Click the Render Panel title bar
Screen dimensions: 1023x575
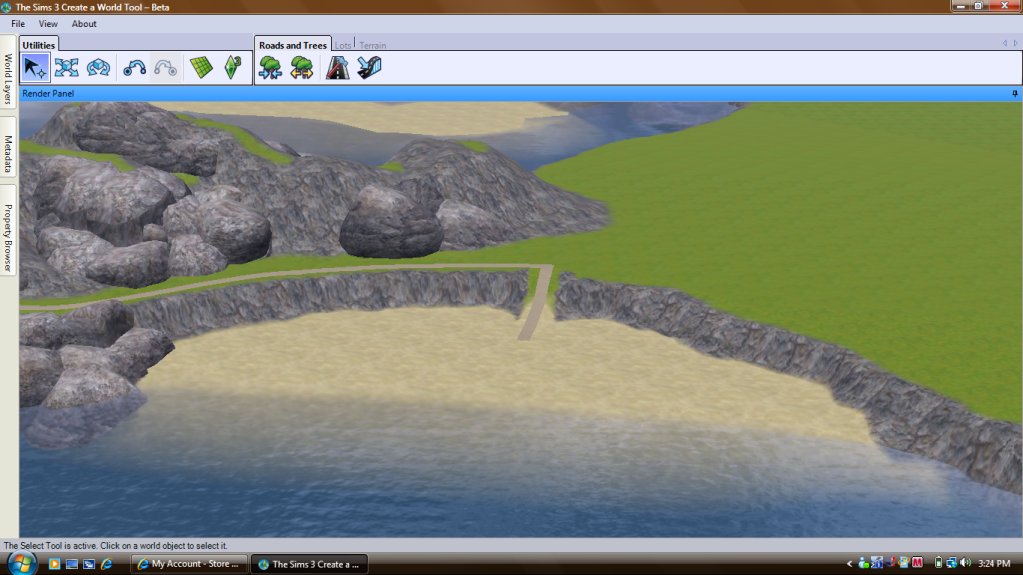coord(520,93)
